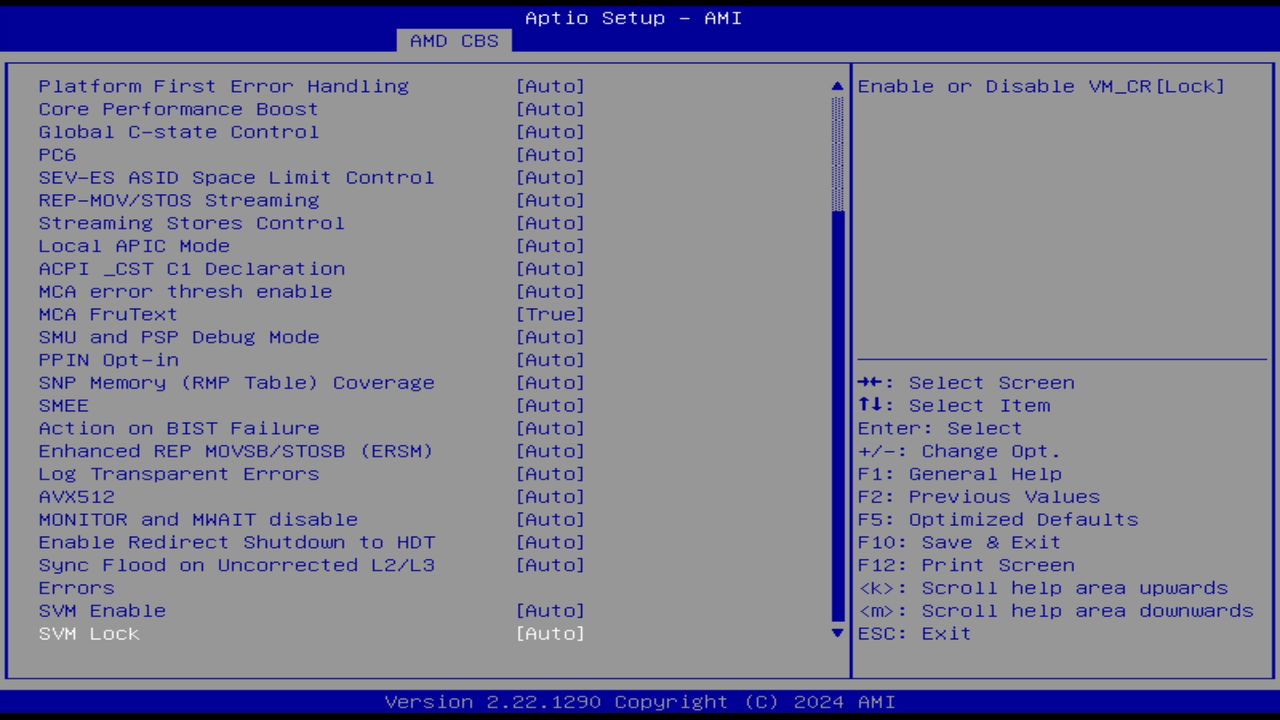Select Log Transparent Errors setting
This screenshot has height=720, width=1280.
179,474
